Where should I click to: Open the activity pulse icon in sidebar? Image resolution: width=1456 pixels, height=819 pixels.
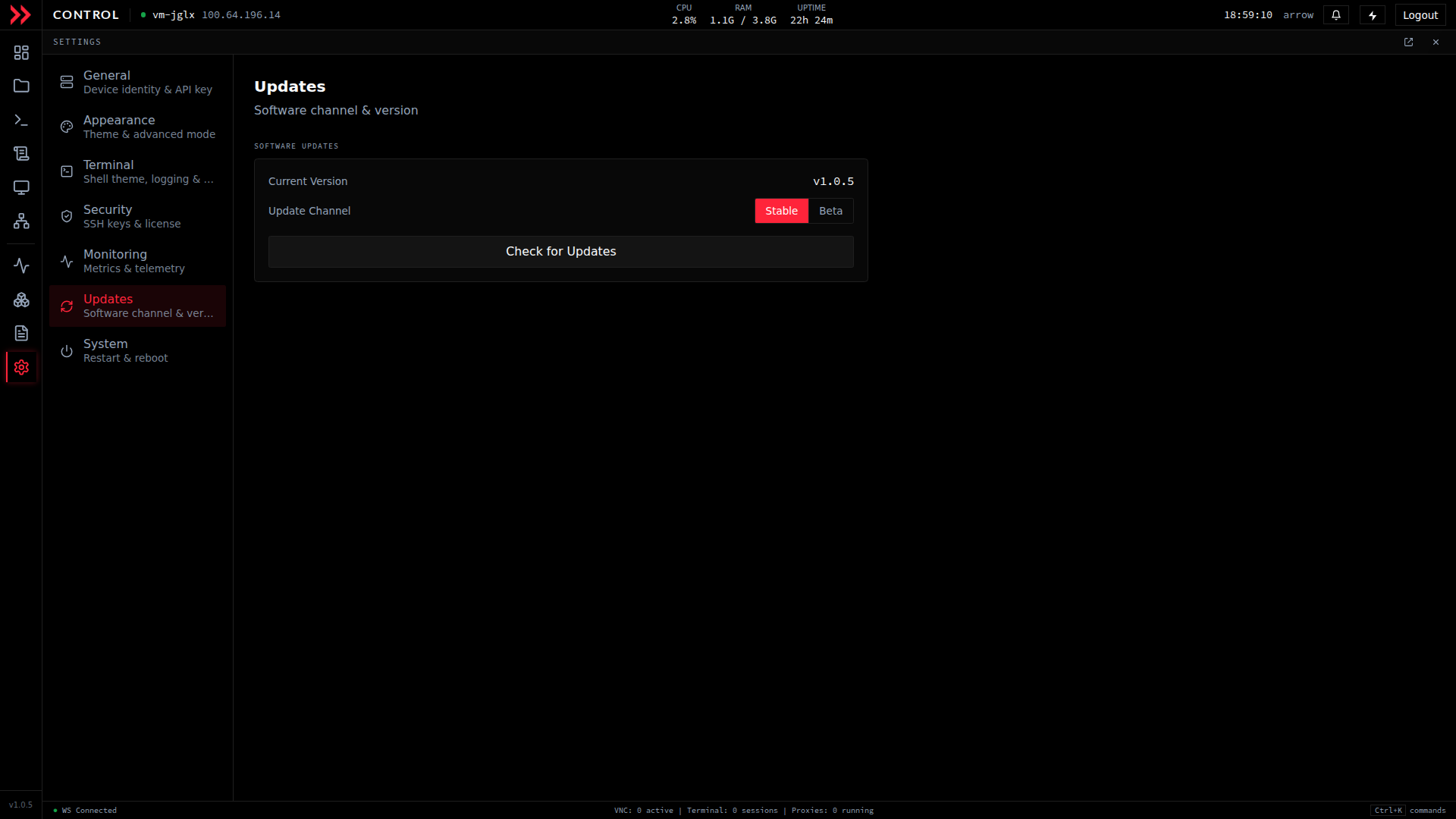click(21, 265)
